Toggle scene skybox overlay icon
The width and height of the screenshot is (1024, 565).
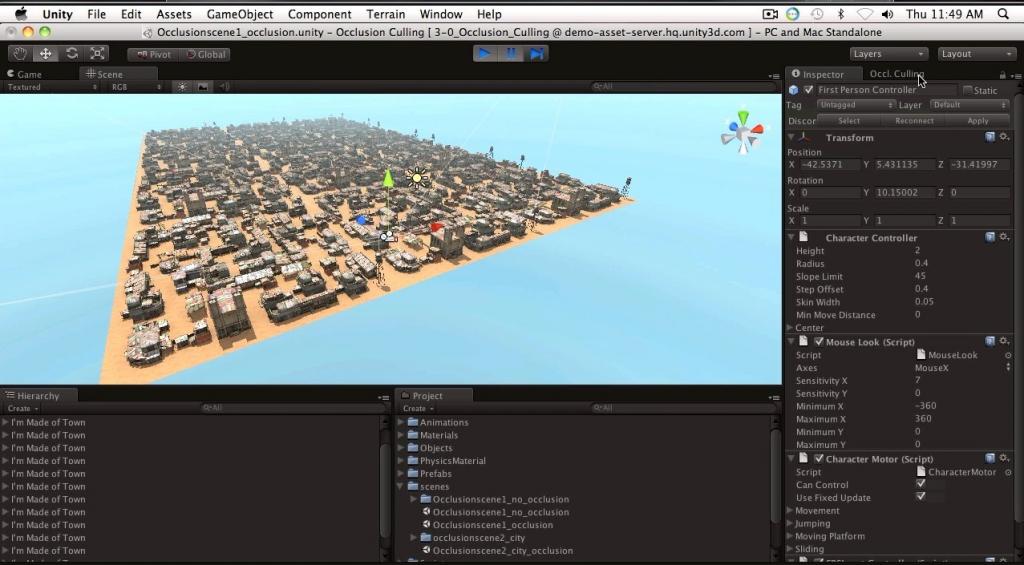203,87
